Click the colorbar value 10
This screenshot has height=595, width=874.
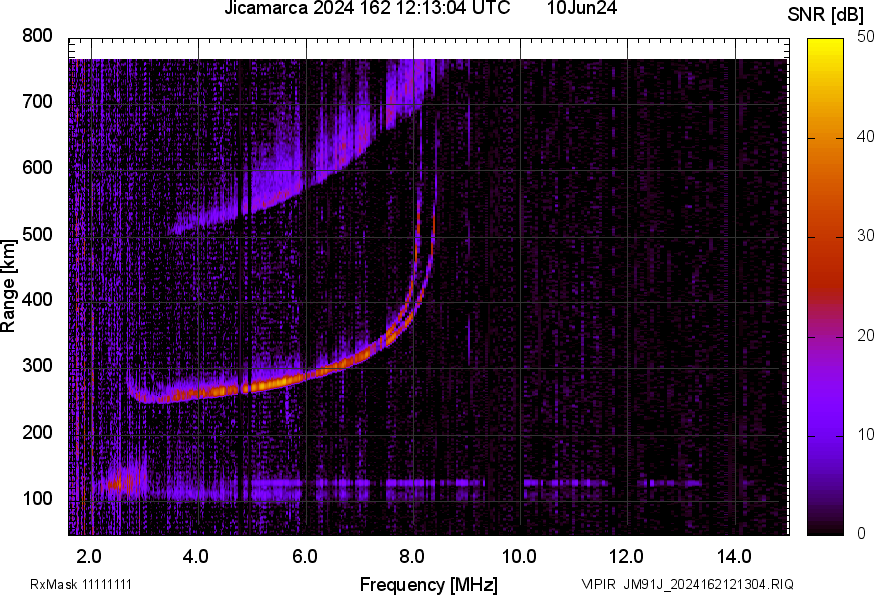[x=865, y=434]
